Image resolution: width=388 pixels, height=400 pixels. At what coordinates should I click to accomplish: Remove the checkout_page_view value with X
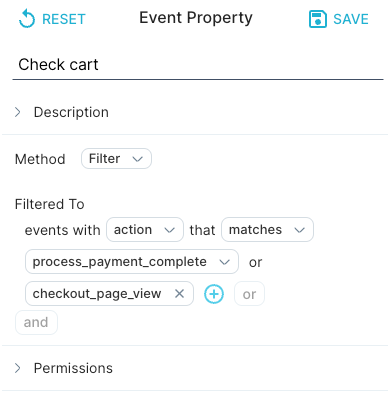pos(179,294)
